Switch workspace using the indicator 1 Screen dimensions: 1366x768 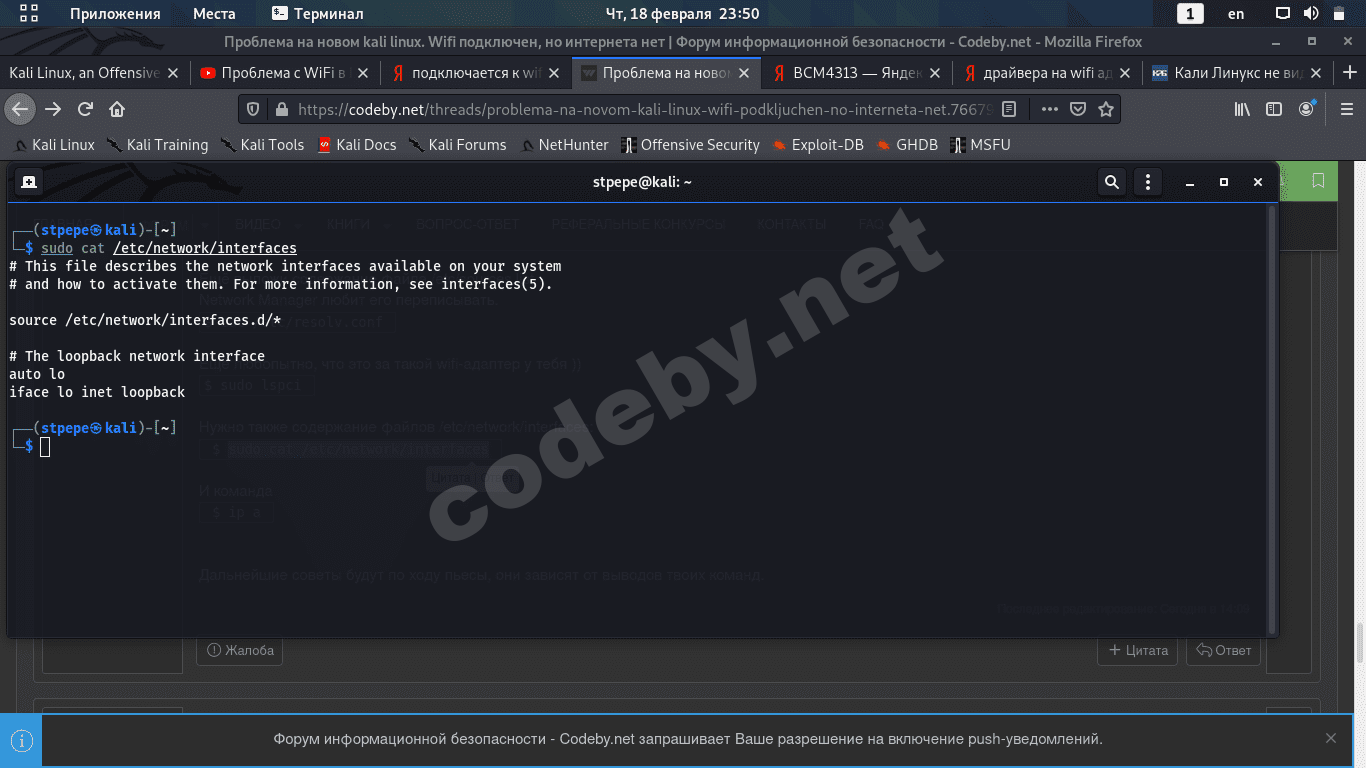[1190, 14]
